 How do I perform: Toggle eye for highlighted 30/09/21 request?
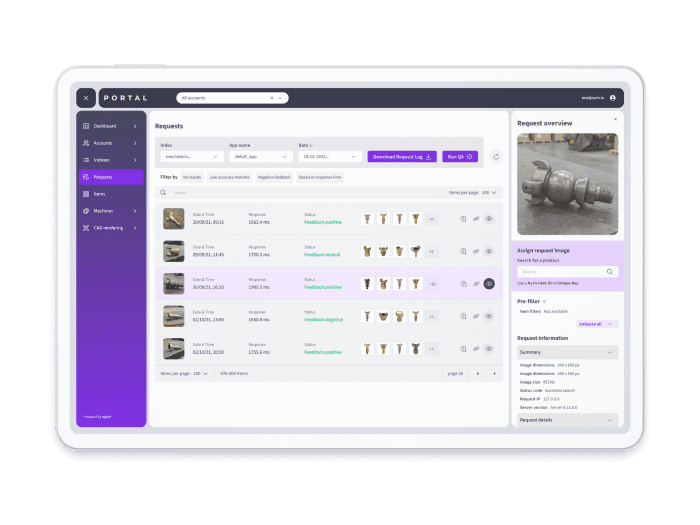point(489,284)
